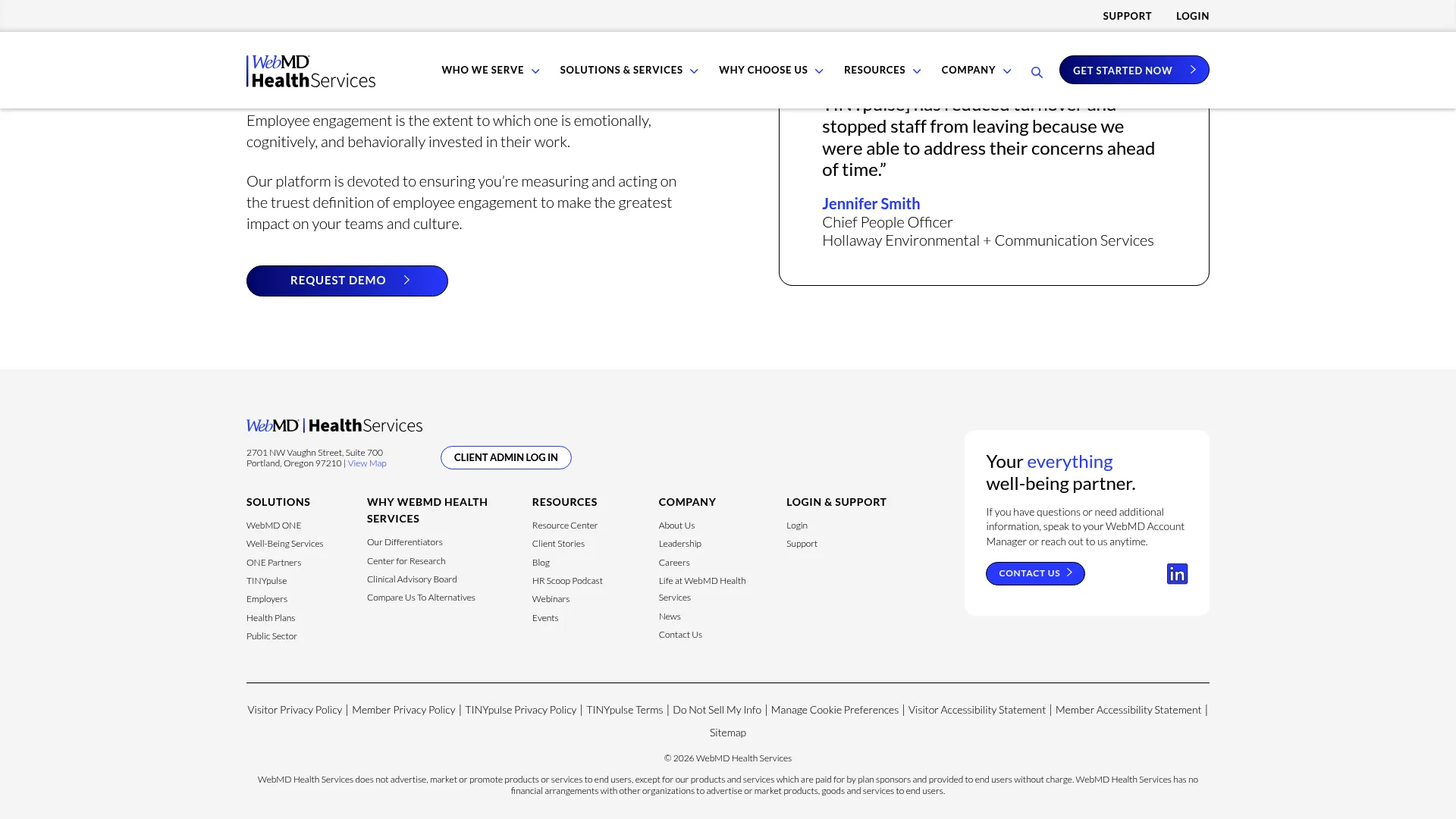The width and height of the screenshot is (1456, 819).
Task: Click the WebMD Health Services header logo
Action: click(311, 71)
